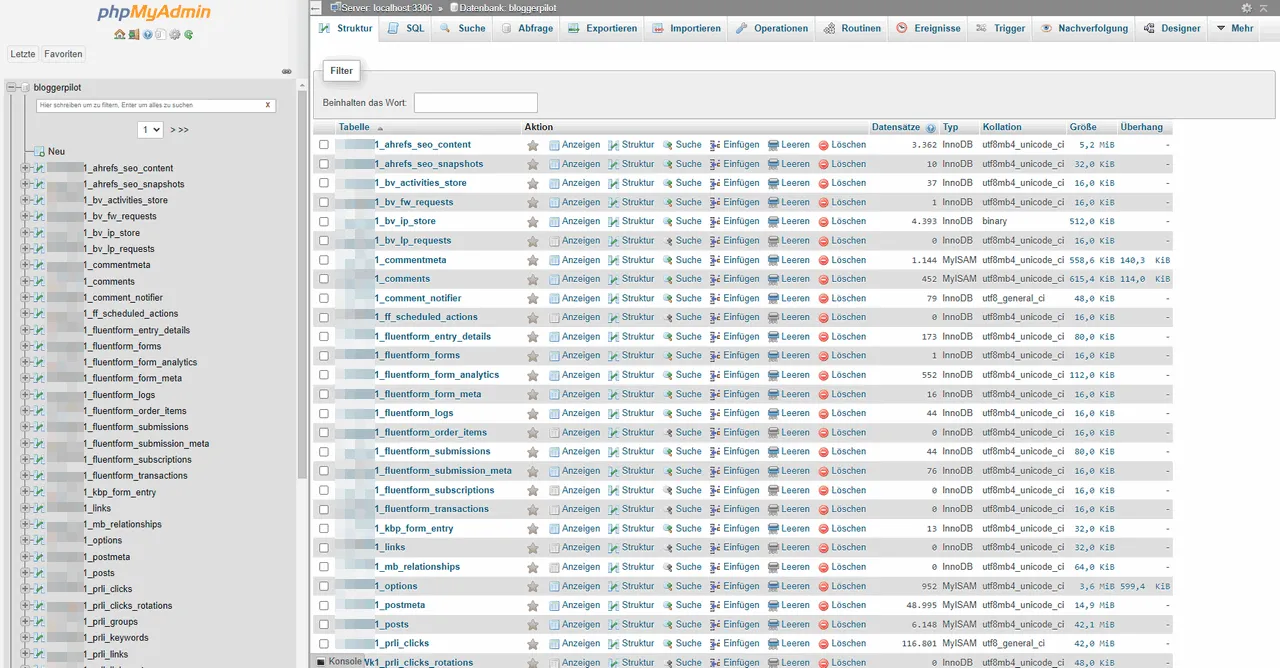This screenshot has width=1280, height=668.
Task: Click favorite star for 1_links row
Action: tap(533, 548)
